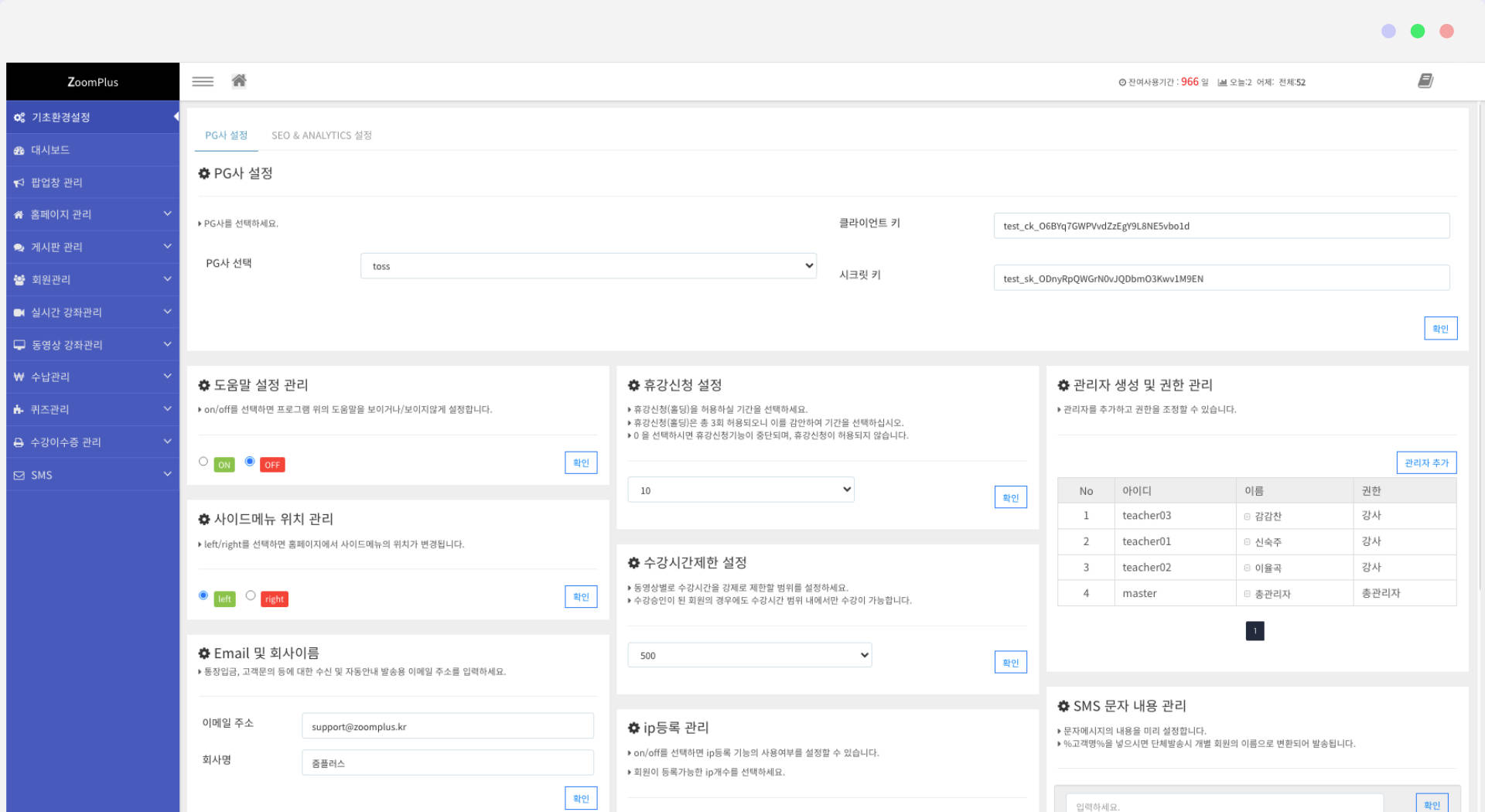The width and height of the screenshot is (1485, 812).
Task: Click the SMS envelope icon in sidebar
Action: [19, 475]
